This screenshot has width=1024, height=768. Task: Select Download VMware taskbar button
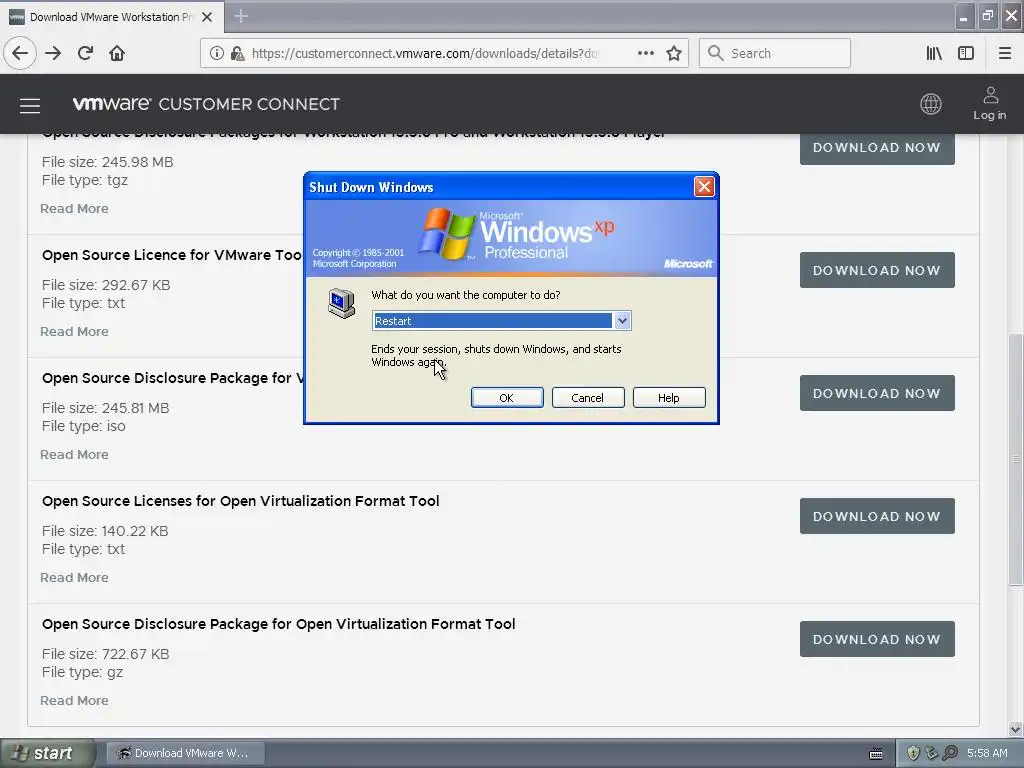(x=185, y=754)
